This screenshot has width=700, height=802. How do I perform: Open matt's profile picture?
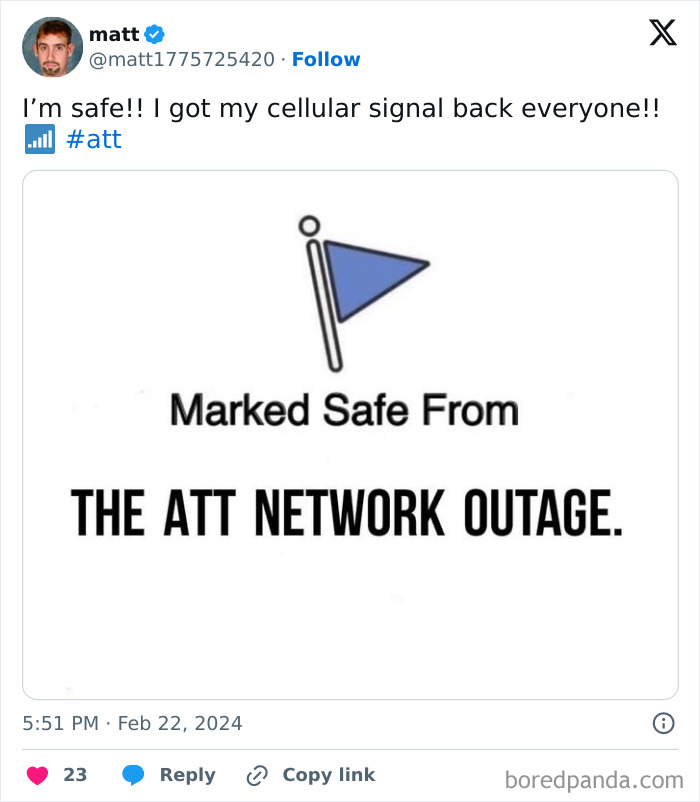pos(52,47)
